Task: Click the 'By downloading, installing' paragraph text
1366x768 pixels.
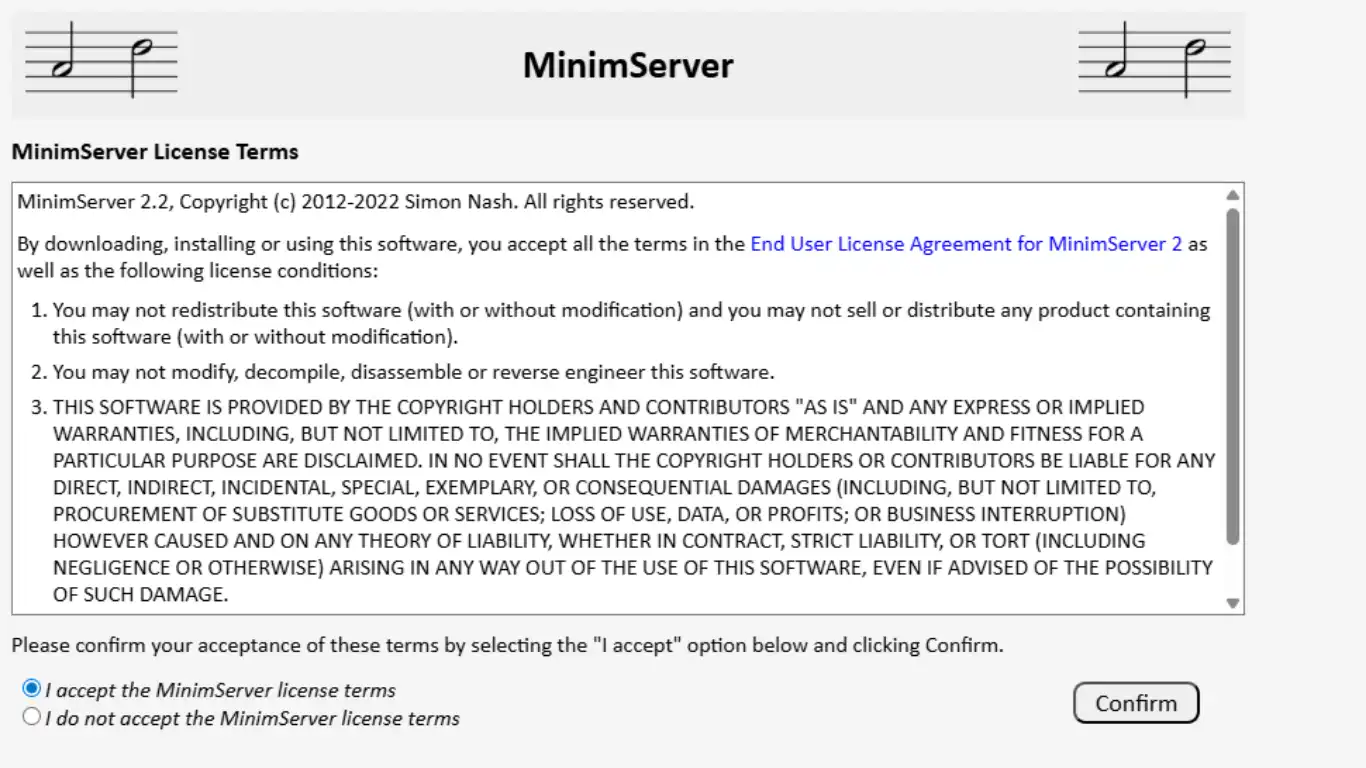Action: coord(380,245)
